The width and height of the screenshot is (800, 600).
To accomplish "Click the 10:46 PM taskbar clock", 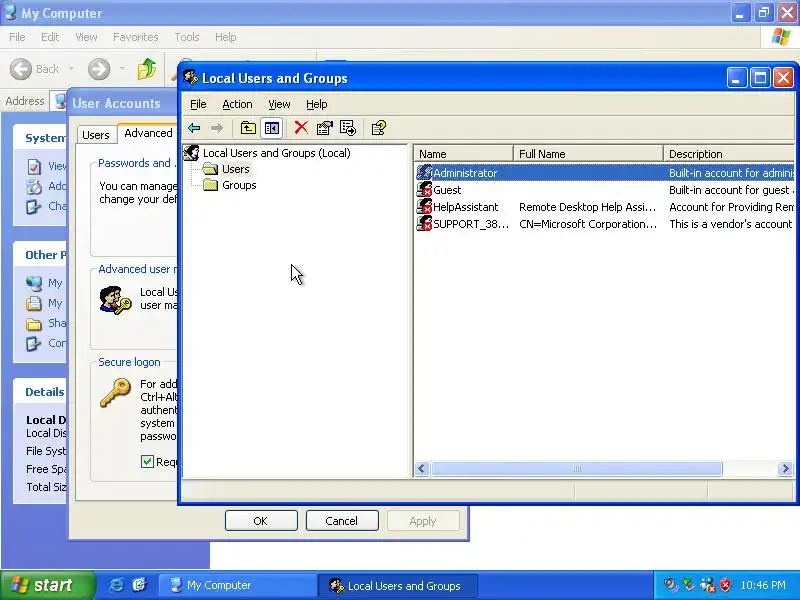I will pos(763,585).
